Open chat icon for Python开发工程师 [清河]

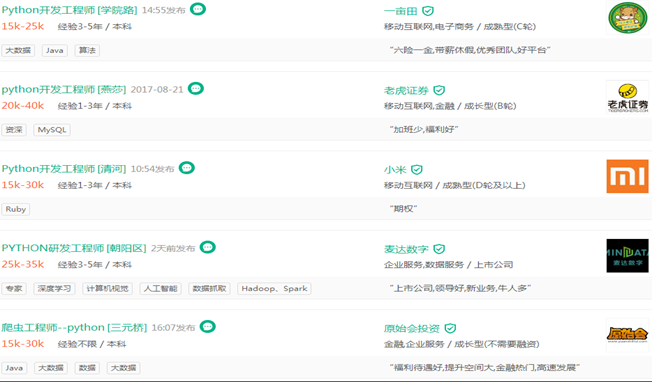[187, 168]
